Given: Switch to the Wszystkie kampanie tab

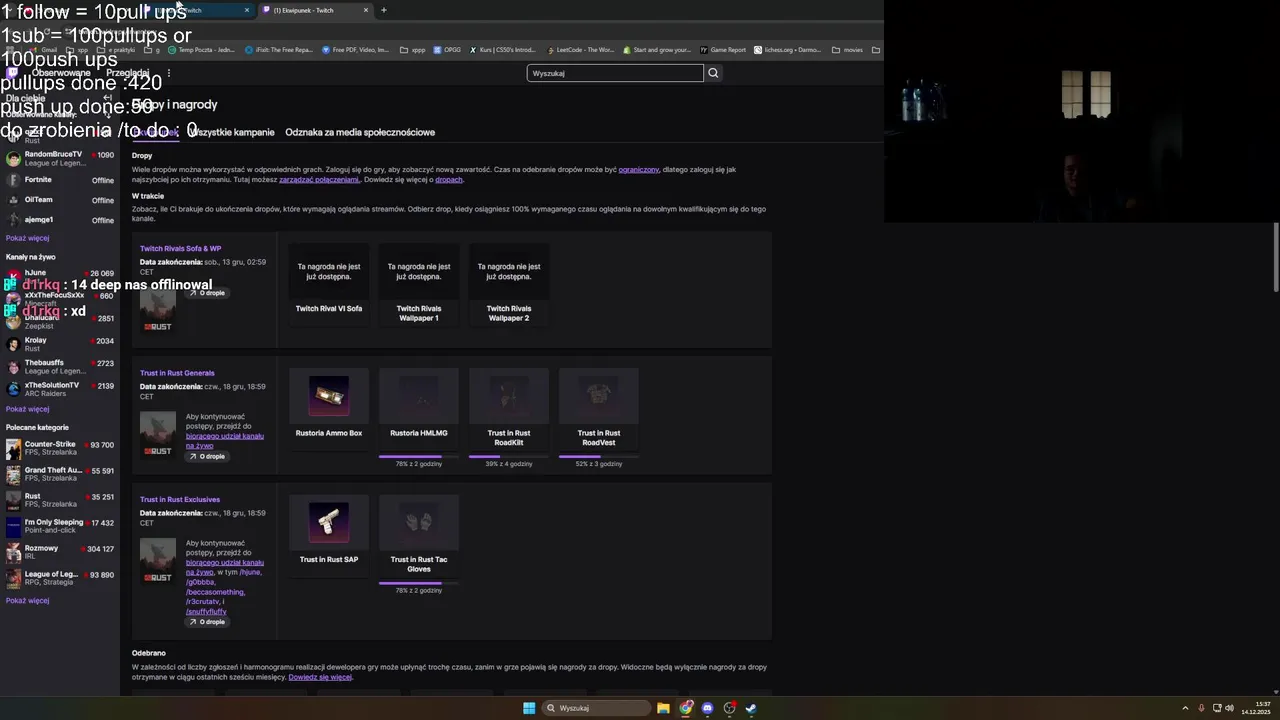Looking at the screenshot, I should click(231, 132).
